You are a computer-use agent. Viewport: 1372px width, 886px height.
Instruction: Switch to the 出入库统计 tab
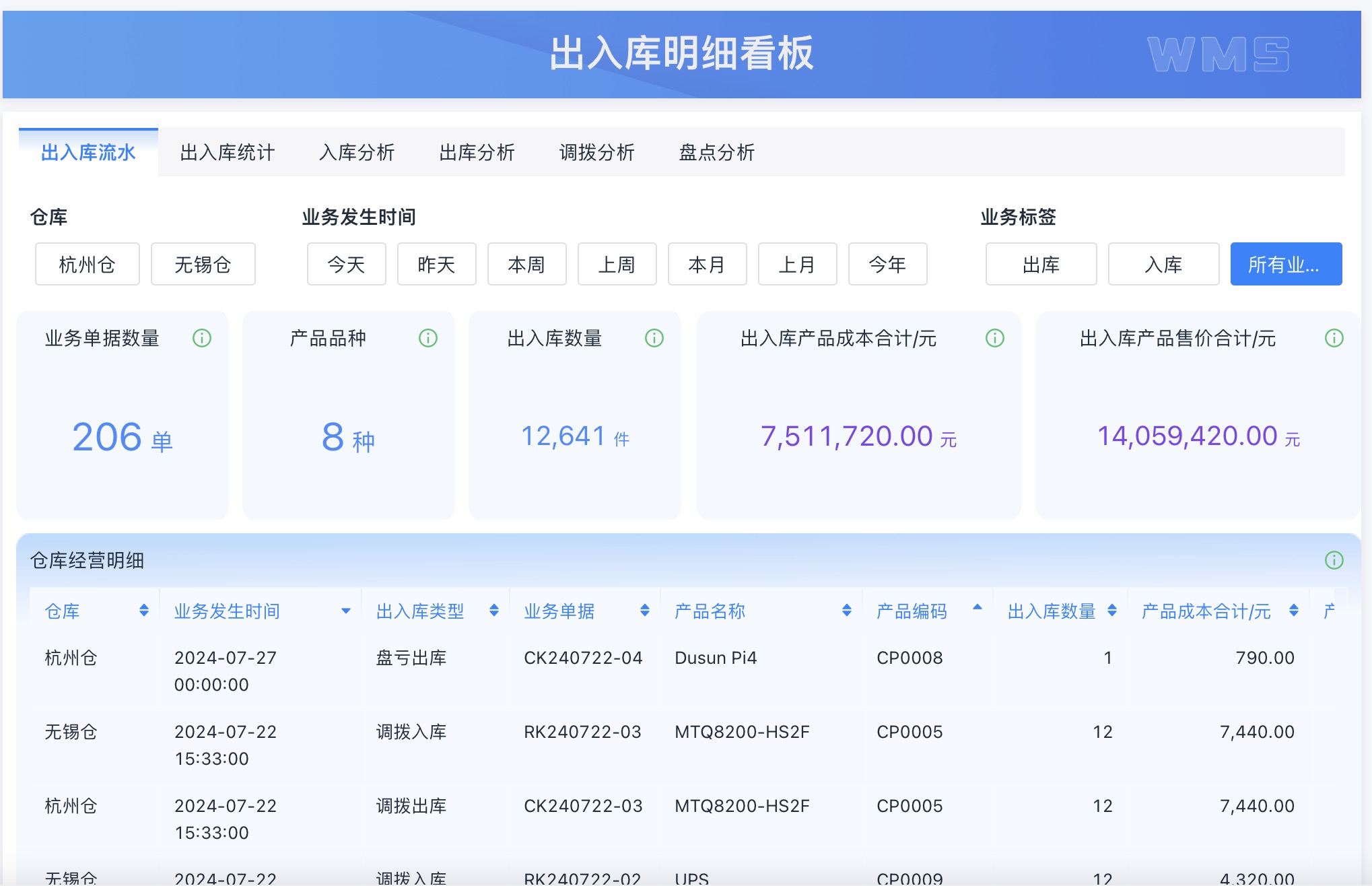pyautogui.click(x=228, y=153)
